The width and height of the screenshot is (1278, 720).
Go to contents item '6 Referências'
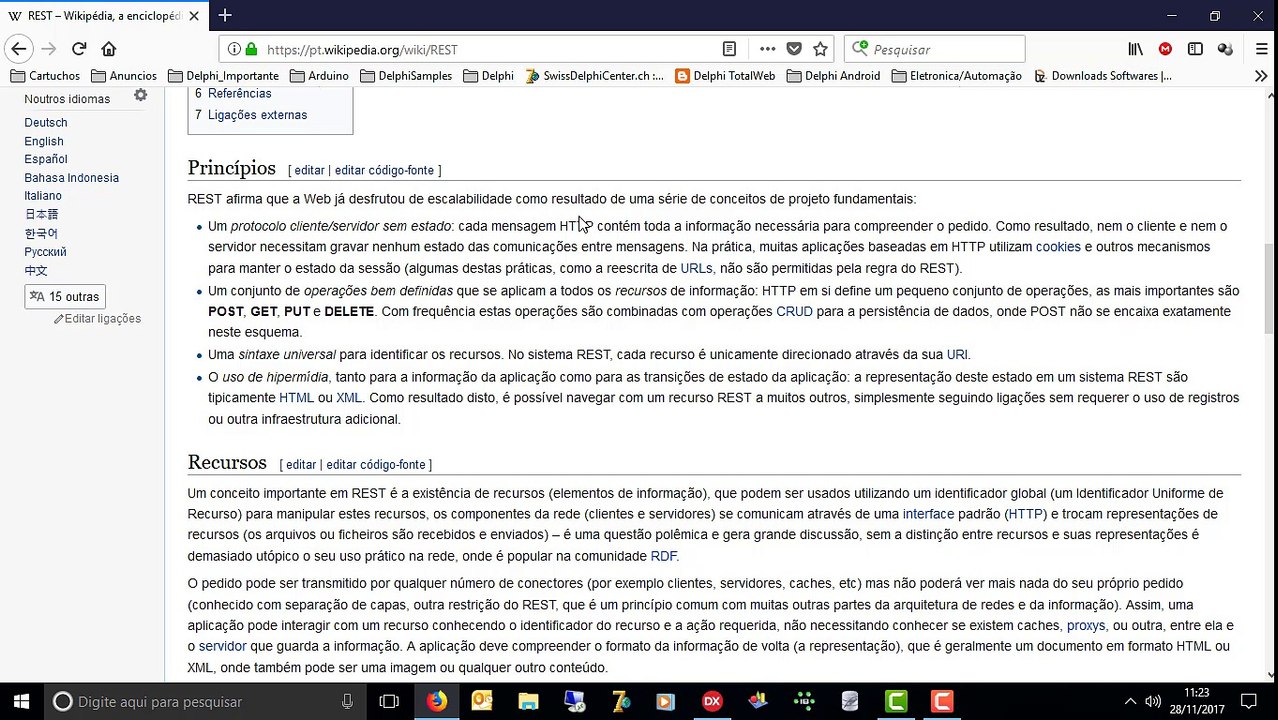(x=233, y=93)
